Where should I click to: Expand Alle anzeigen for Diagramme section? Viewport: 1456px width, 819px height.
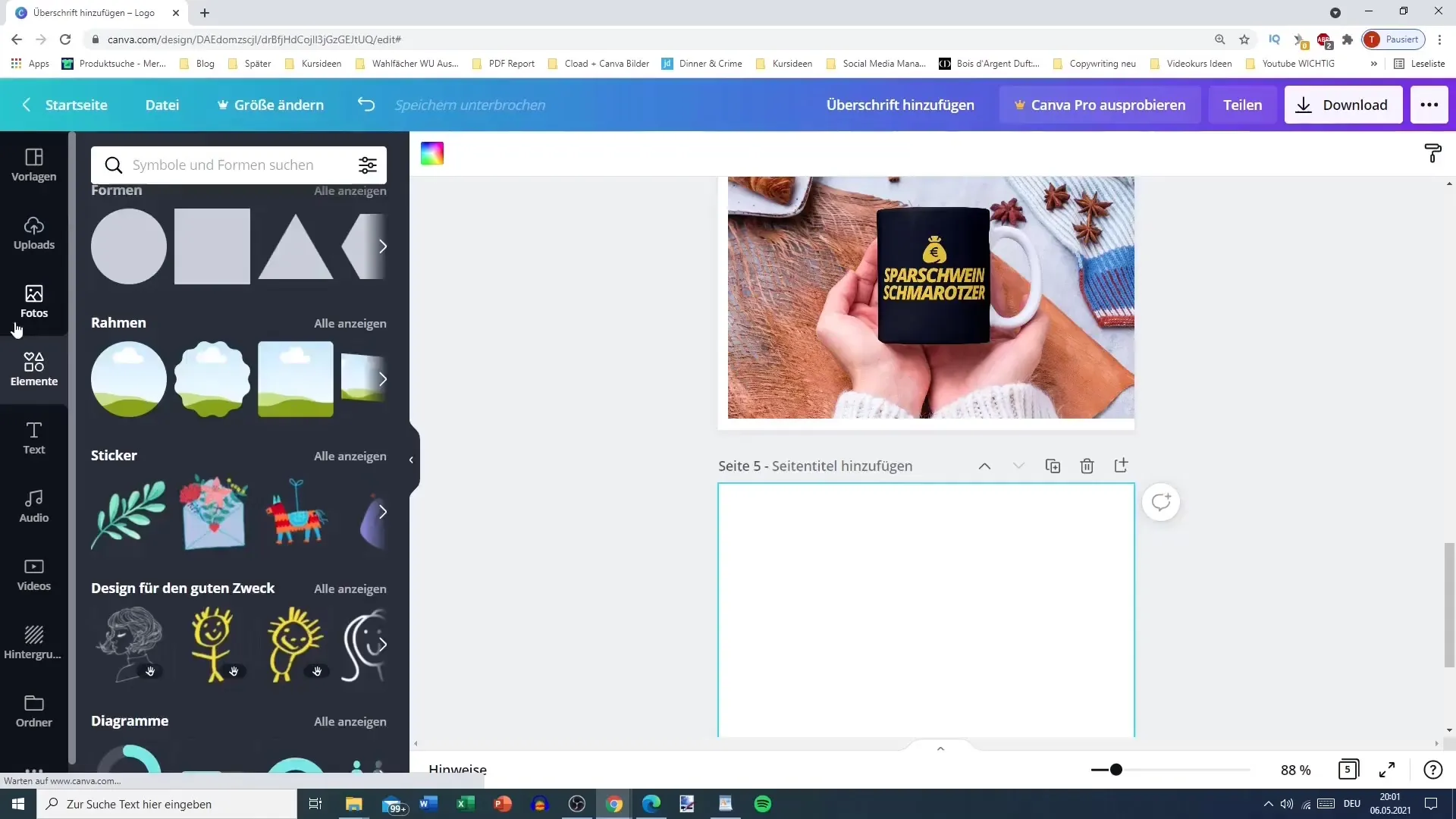349,721
